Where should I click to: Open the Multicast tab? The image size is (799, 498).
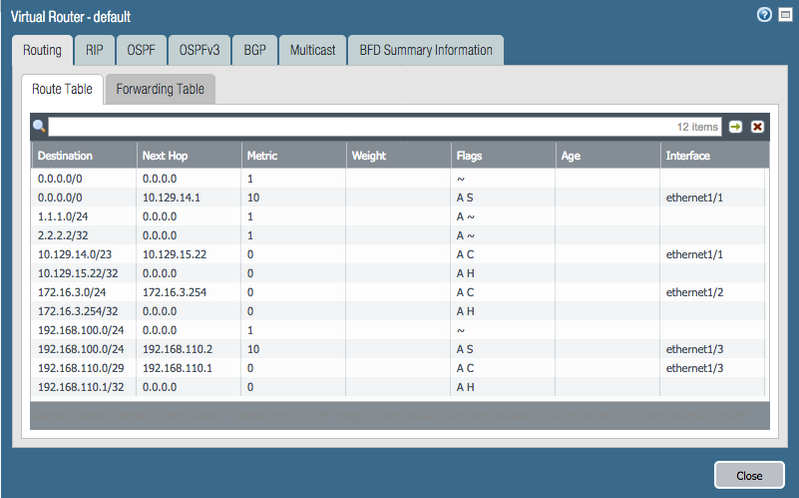click(313, 50)
